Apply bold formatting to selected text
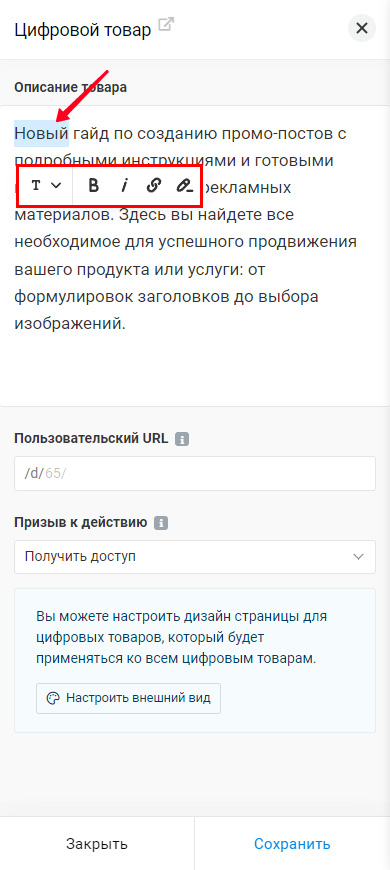390x870 pixels. point(94,185)
